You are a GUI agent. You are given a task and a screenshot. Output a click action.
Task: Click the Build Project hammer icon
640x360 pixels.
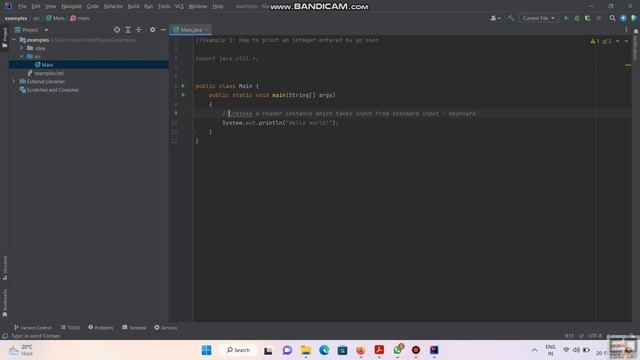click(511, 18)
